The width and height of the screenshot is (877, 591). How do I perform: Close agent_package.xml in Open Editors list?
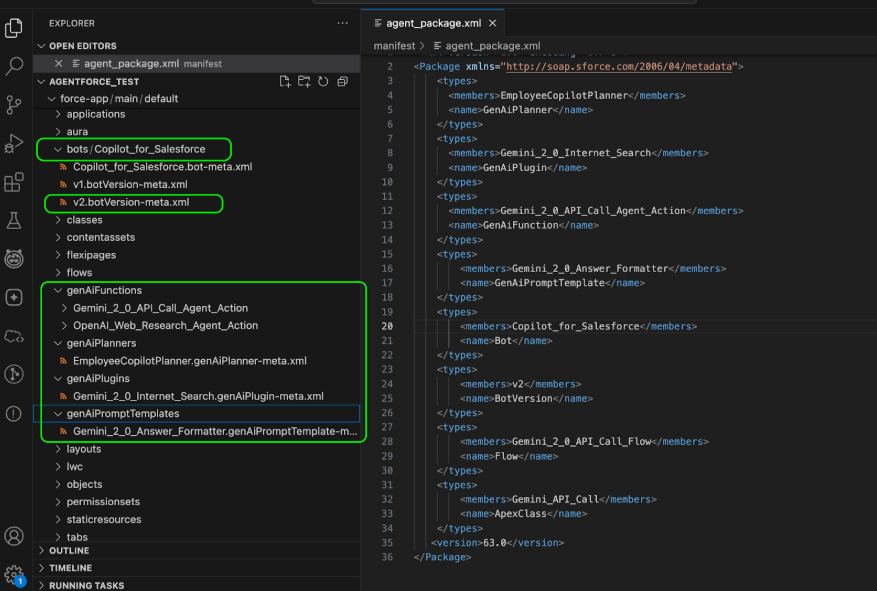[x=58, y=64]
